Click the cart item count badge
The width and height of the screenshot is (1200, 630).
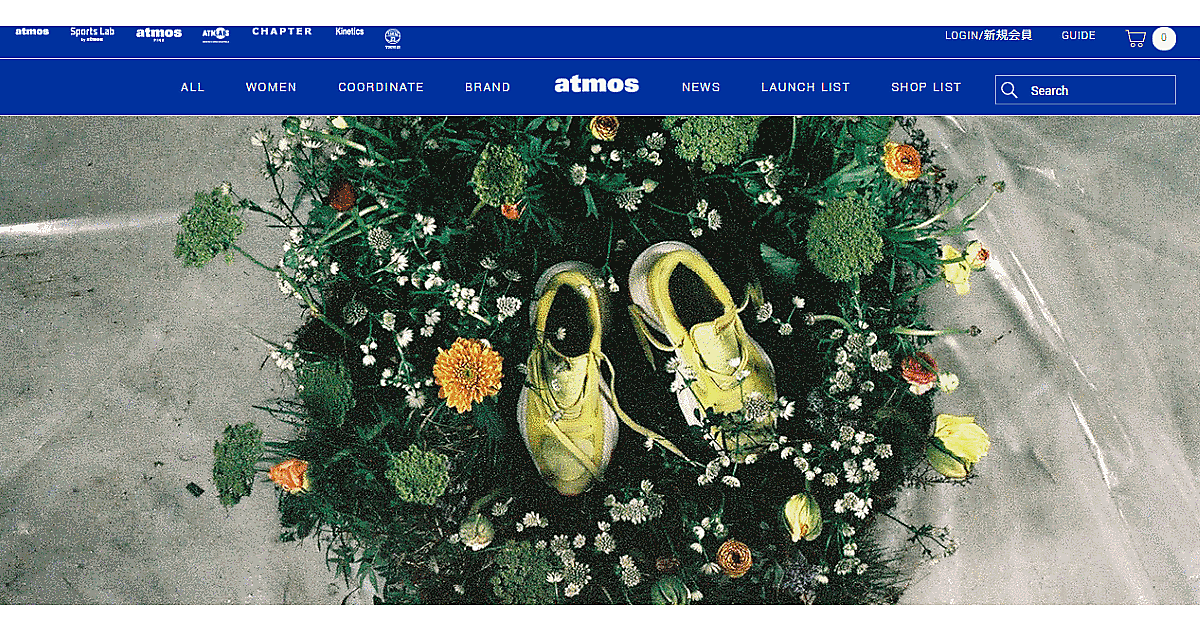(1164, 38)
